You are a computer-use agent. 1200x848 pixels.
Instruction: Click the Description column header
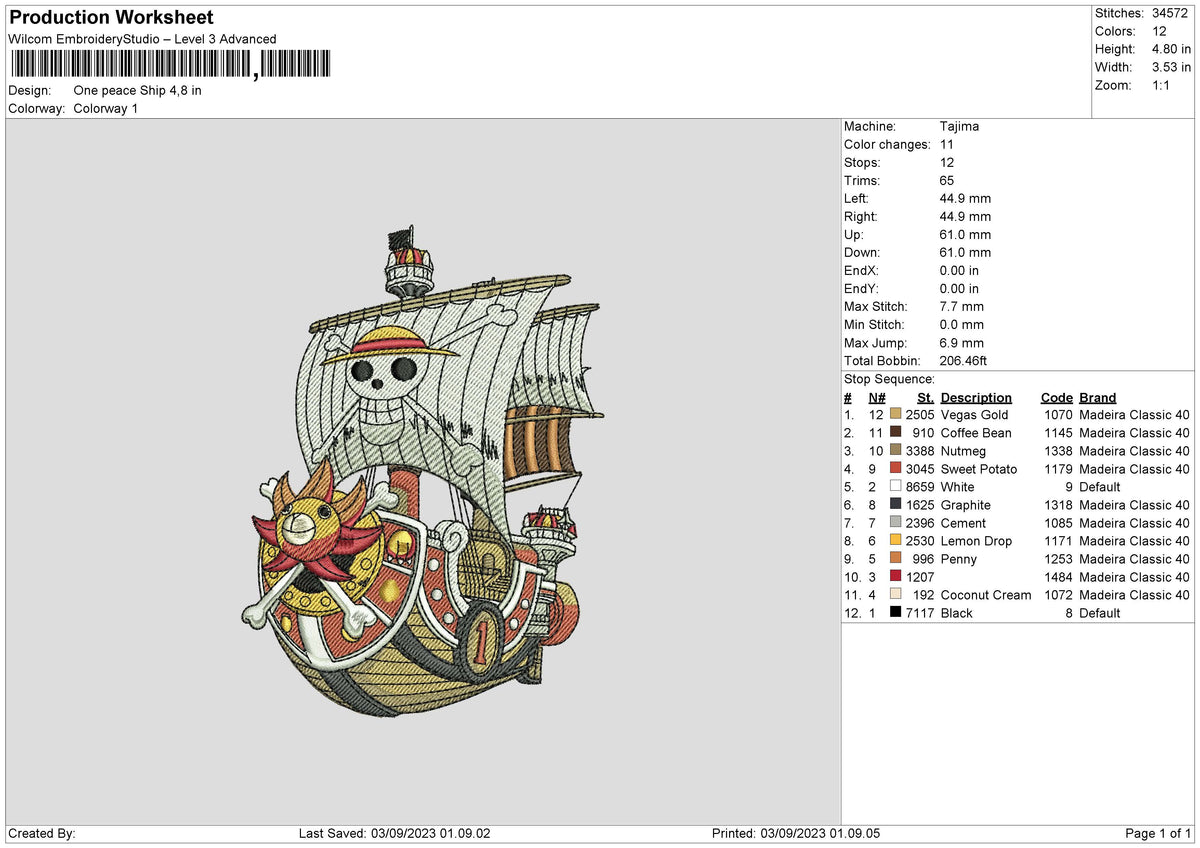click(x=976, y=397)
